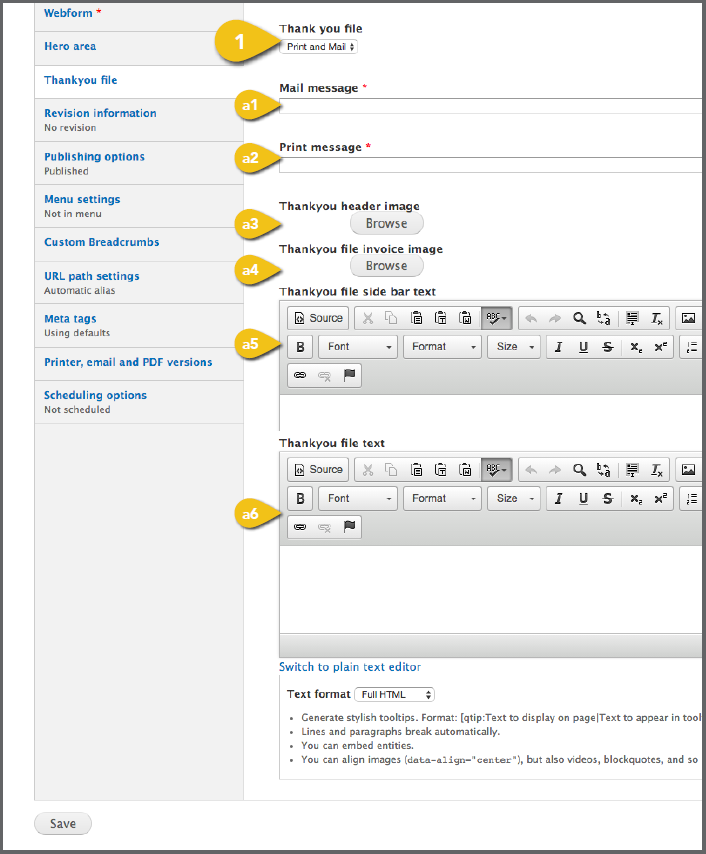Click the Save button
This screenshot has height=854, width=706.
click(x=63, y=824)
